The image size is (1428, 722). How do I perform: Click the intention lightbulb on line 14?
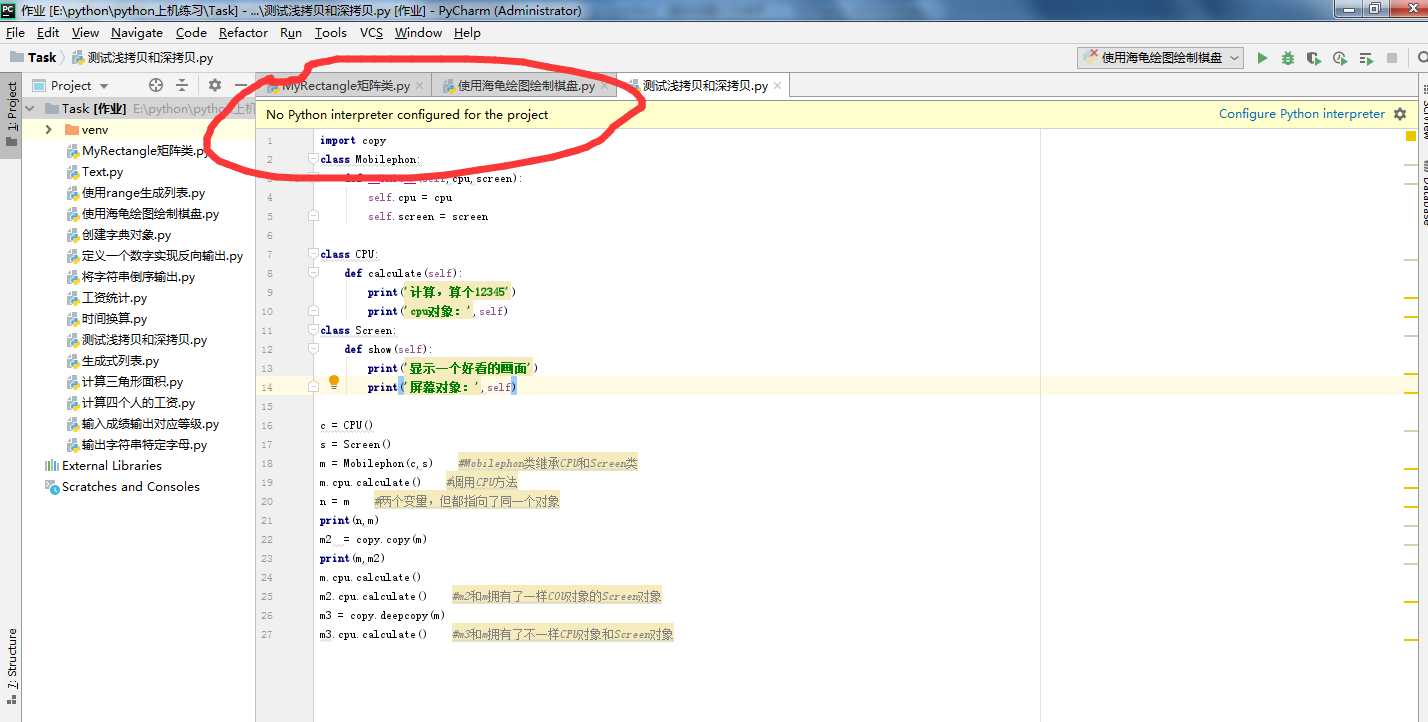pos(334,382)
